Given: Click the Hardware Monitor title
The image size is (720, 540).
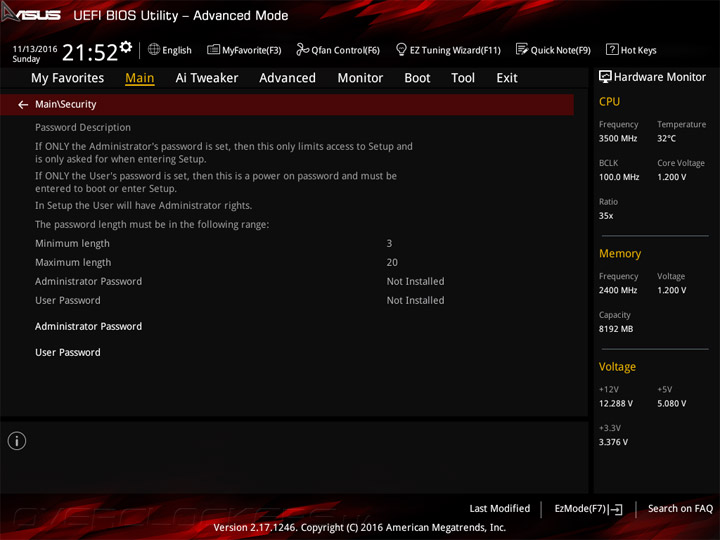Looking at the screenshot, I should (660, 77).
